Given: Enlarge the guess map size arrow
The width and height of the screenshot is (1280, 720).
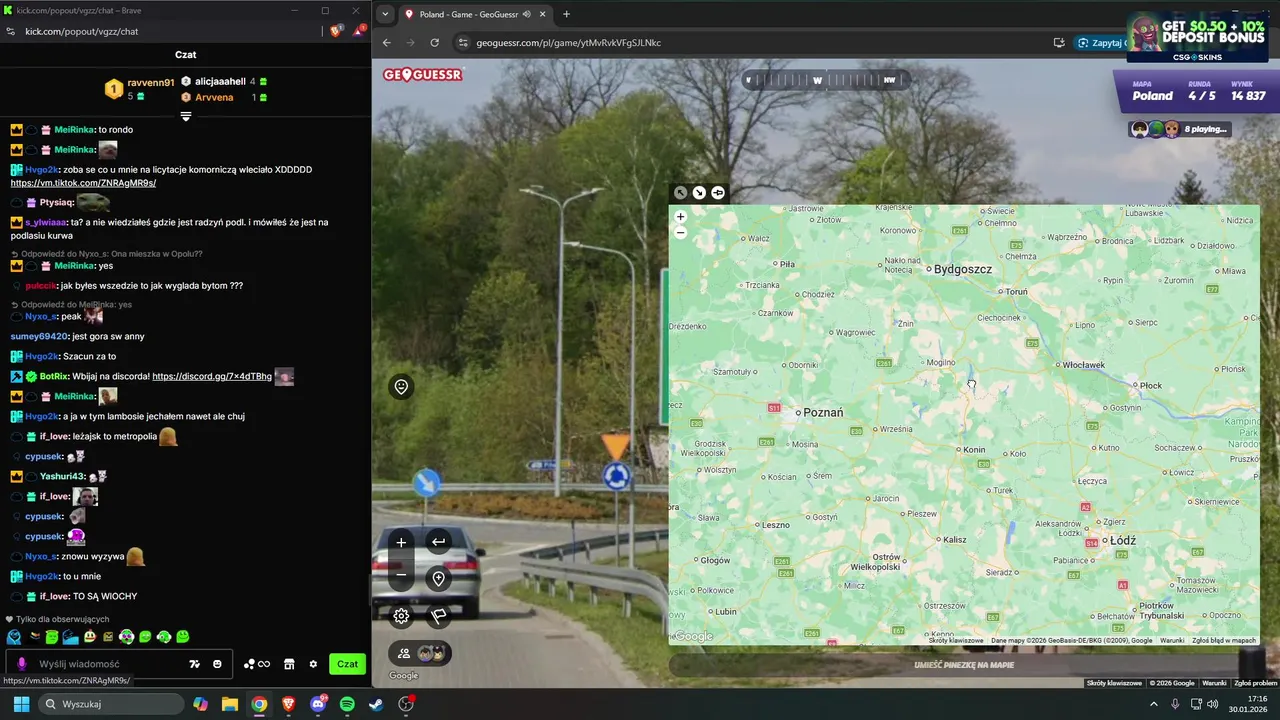Looking at the screenshot, I should click(x=680, y=192).
